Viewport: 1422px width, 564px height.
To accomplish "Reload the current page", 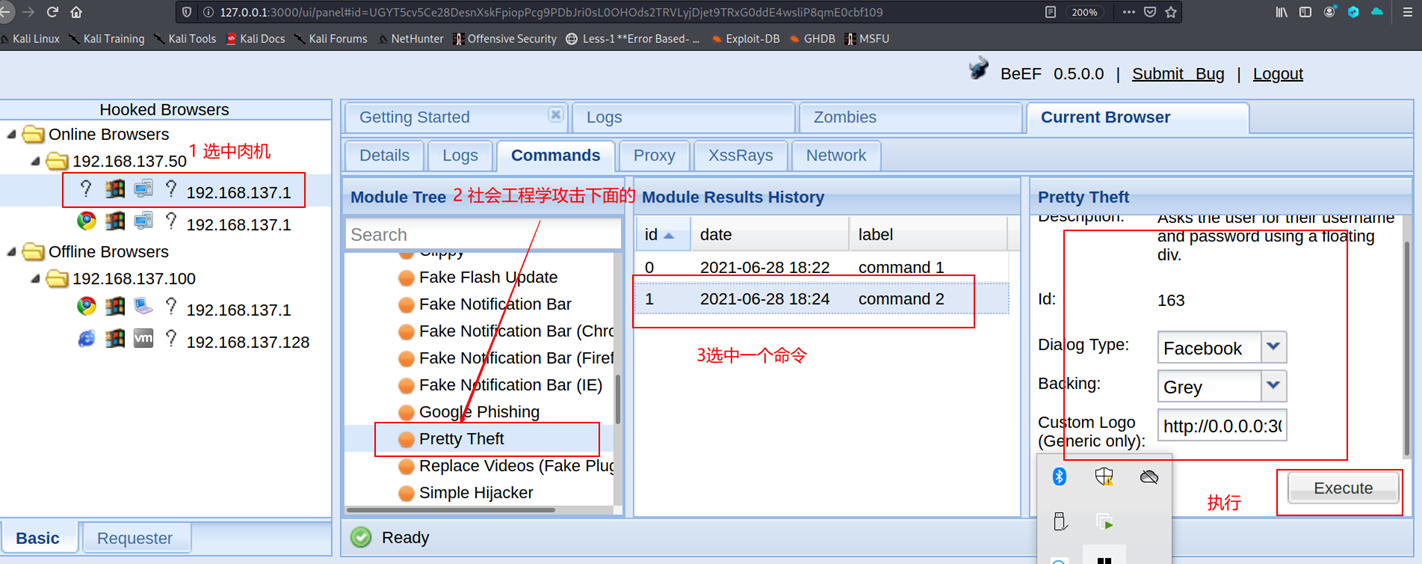I will (x=52, y=12).
